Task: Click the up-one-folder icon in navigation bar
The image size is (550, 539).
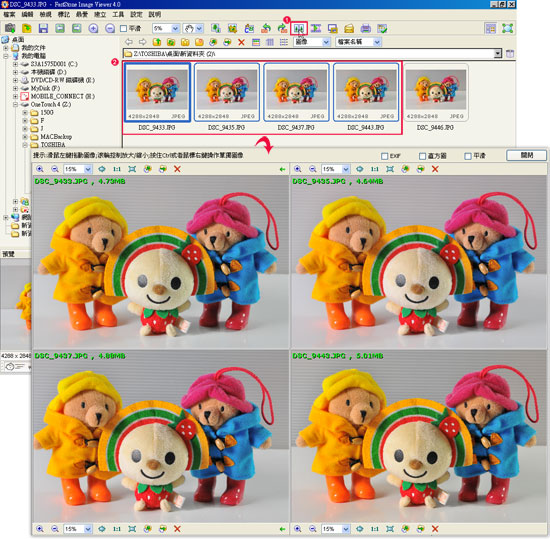Action: [x=157, y=42]
